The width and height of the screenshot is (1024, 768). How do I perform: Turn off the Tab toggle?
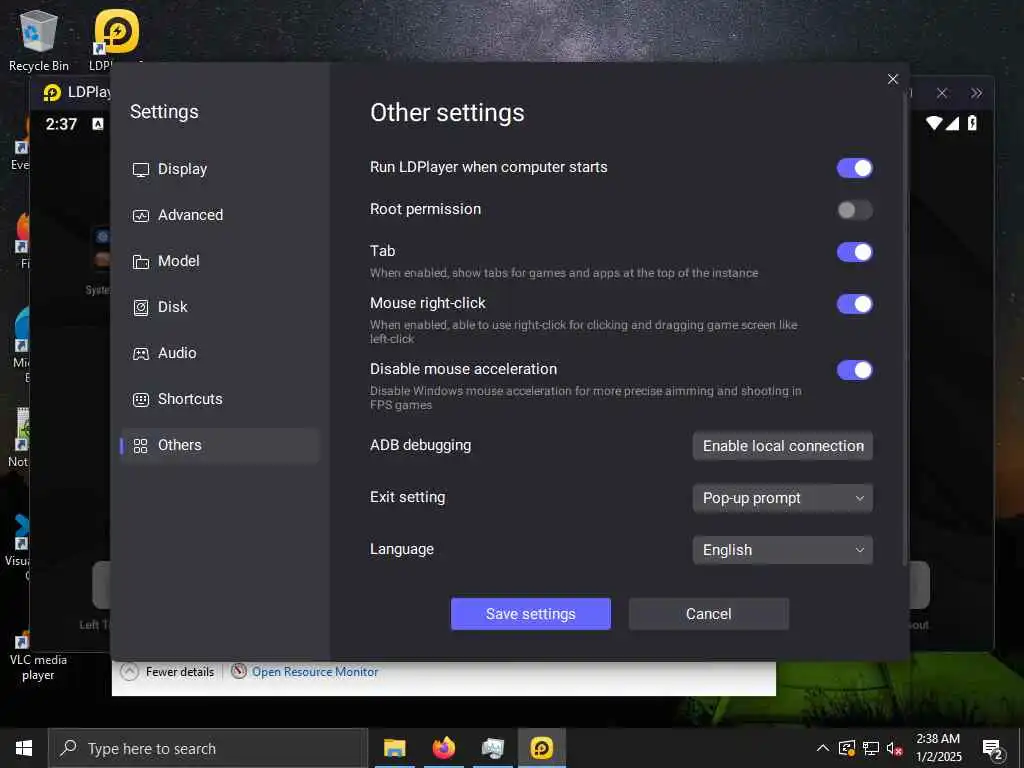pos(854,252)
